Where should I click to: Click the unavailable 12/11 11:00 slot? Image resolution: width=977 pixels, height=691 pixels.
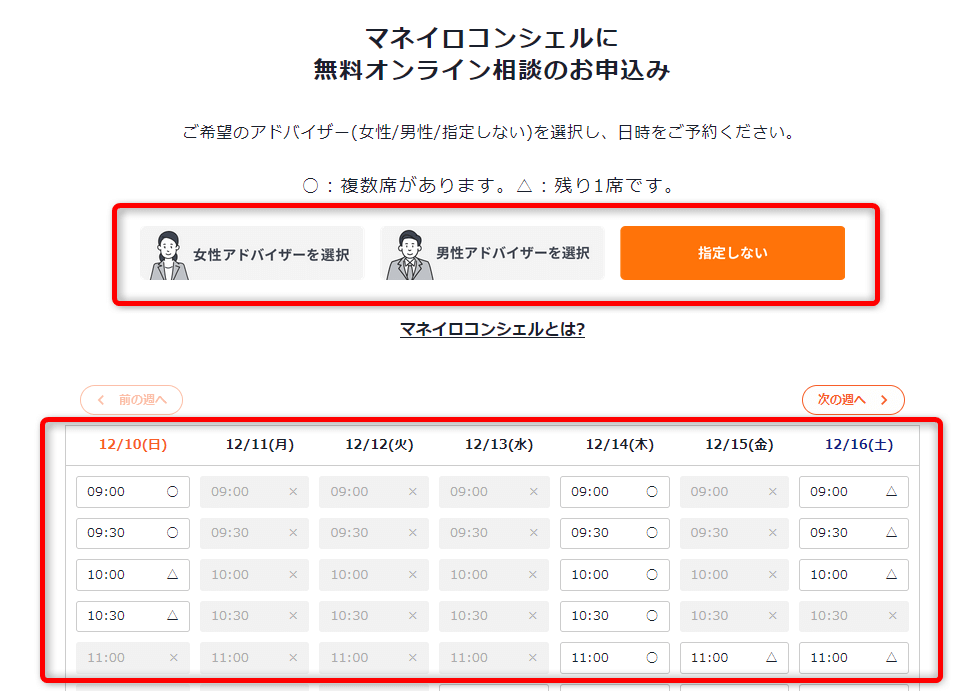pos(254,657)
